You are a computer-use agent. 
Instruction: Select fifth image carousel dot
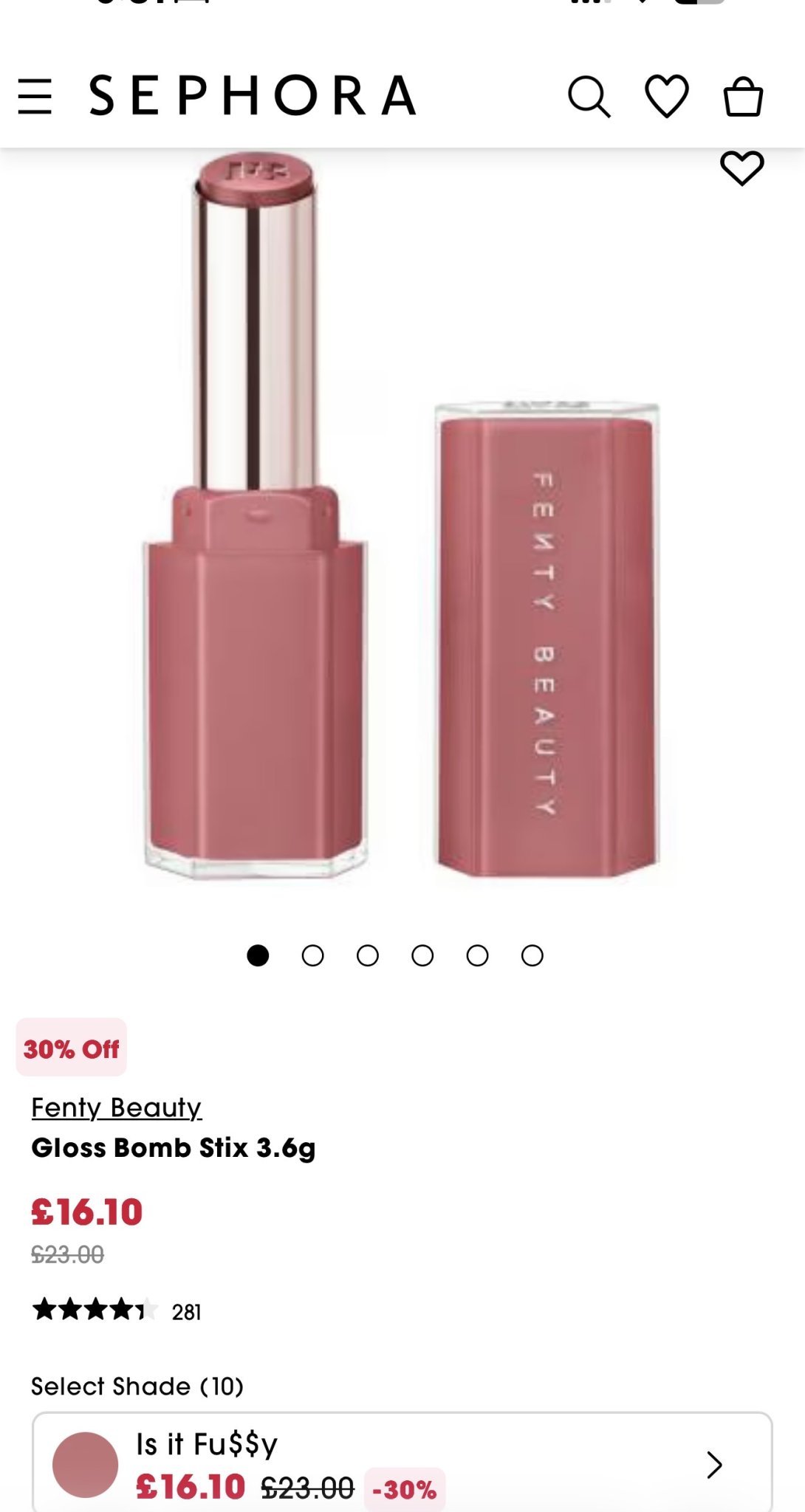tap(478, 955)
